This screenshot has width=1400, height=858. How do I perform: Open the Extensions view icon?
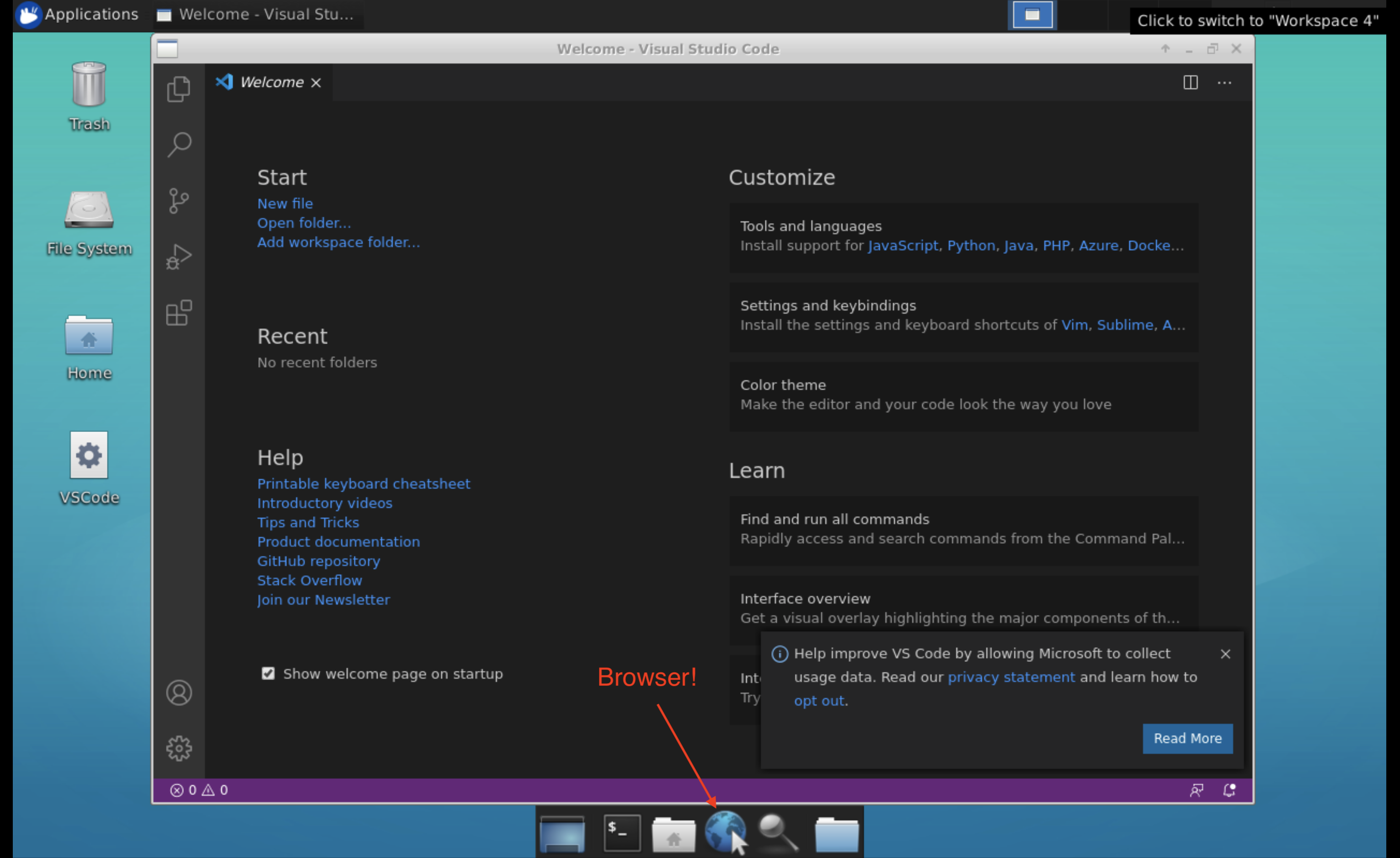pos(178,312)
